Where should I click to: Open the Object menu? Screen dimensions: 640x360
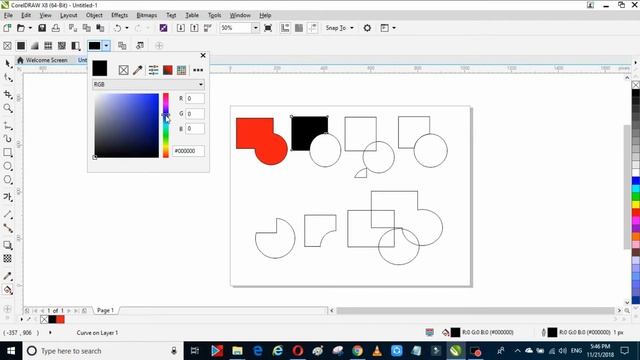(94, 15)
